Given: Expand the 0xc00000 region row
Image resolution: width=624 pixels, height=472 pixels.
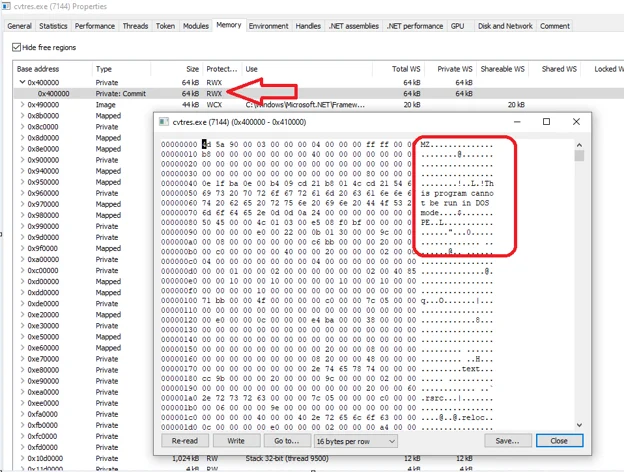Looking at the screenshot, I should [x=22, y=271].
